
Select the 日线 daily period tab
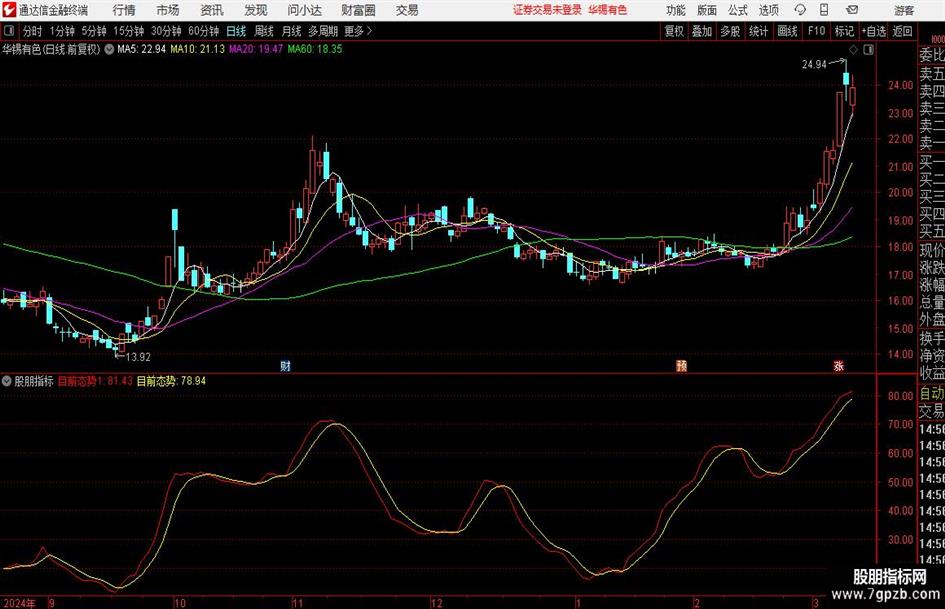[236, 31]
